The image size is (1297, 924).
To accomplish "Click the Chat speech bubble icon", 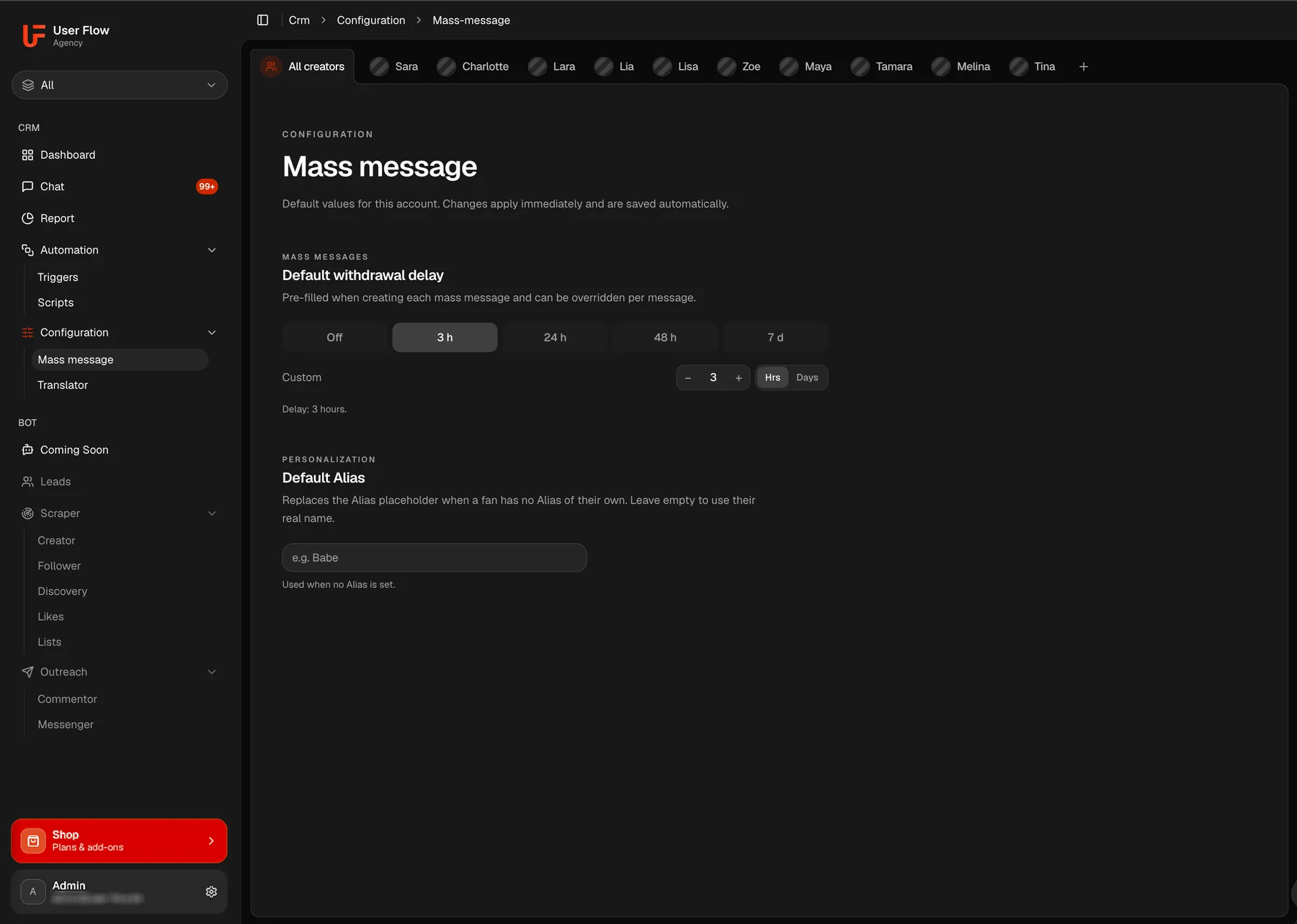I will tap(27, 187).
